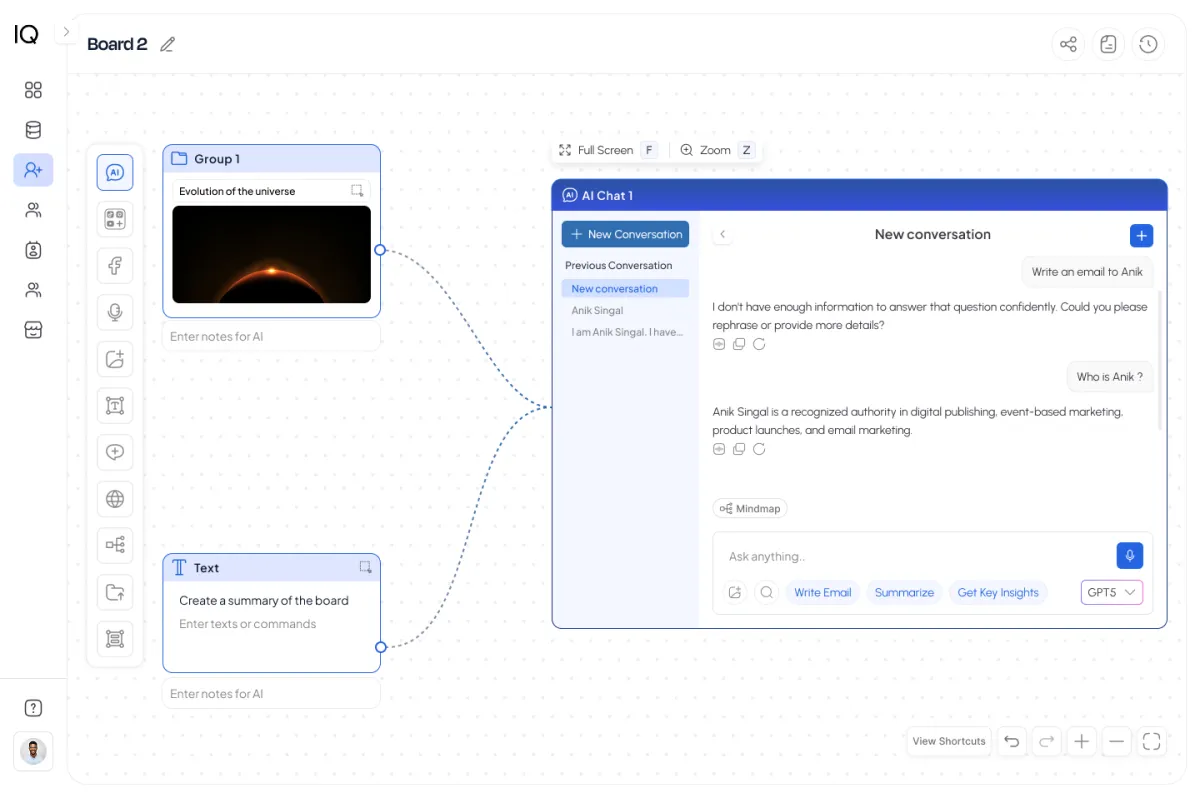Expand the left sidebar with chevron
This screenshot has width=1200, height=798.
tap(66, 32)
